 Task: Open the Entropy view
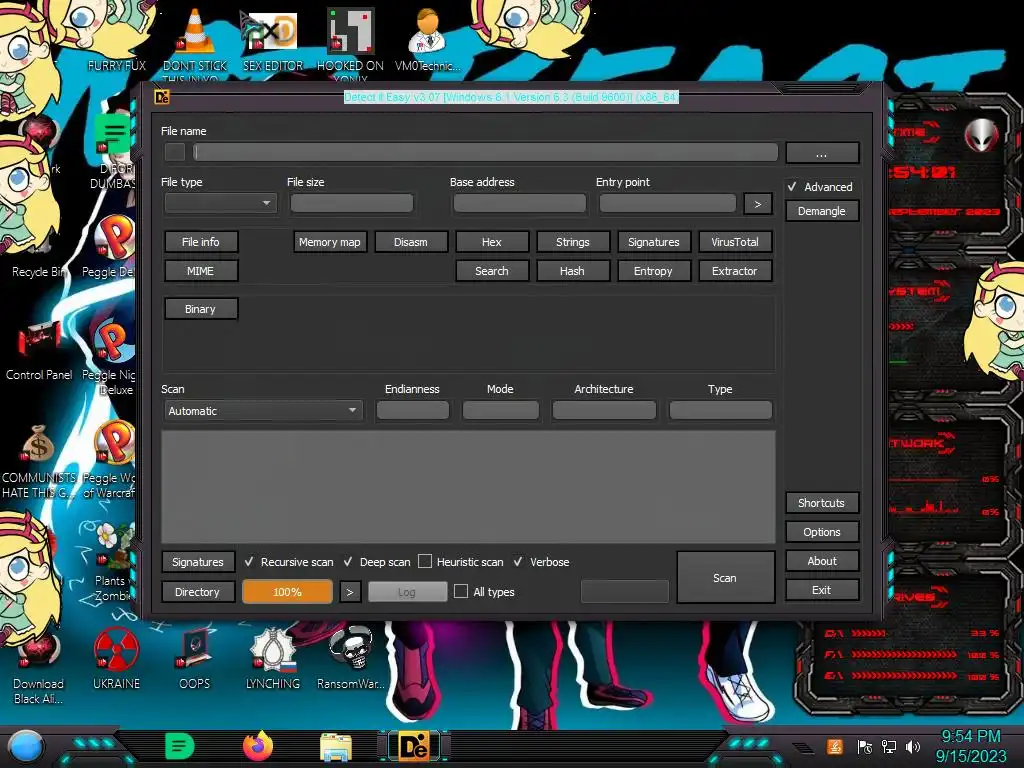click(654, 271)
